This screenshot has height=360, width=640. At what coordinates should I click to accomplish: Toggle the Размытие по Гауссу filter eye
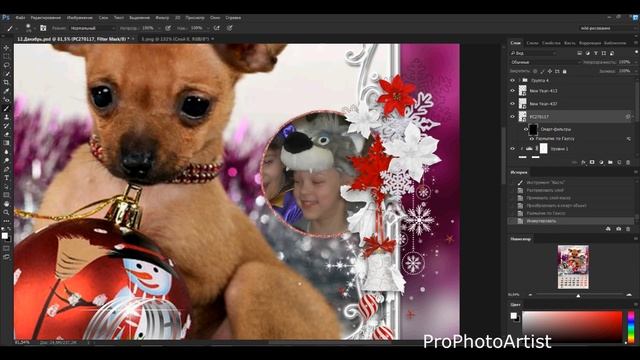531,139
